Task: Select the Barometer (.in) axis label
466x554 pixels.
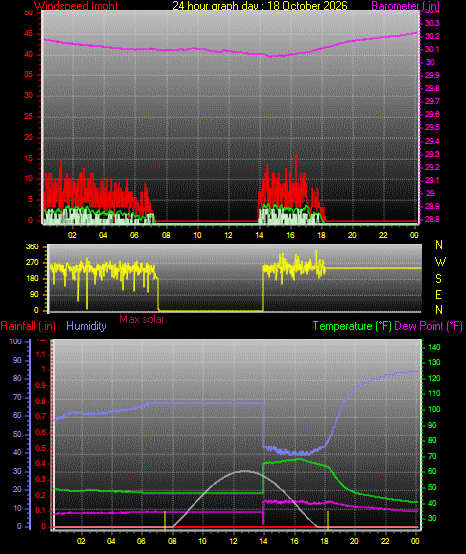Action: (405, 5)
